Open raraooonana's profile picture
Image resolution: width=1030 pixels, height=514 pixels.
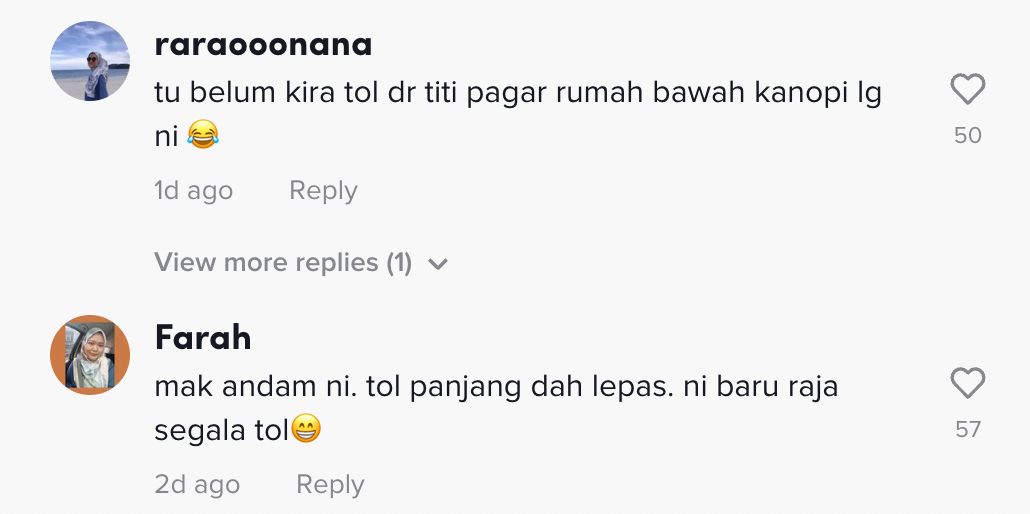(x=90, y=61)
